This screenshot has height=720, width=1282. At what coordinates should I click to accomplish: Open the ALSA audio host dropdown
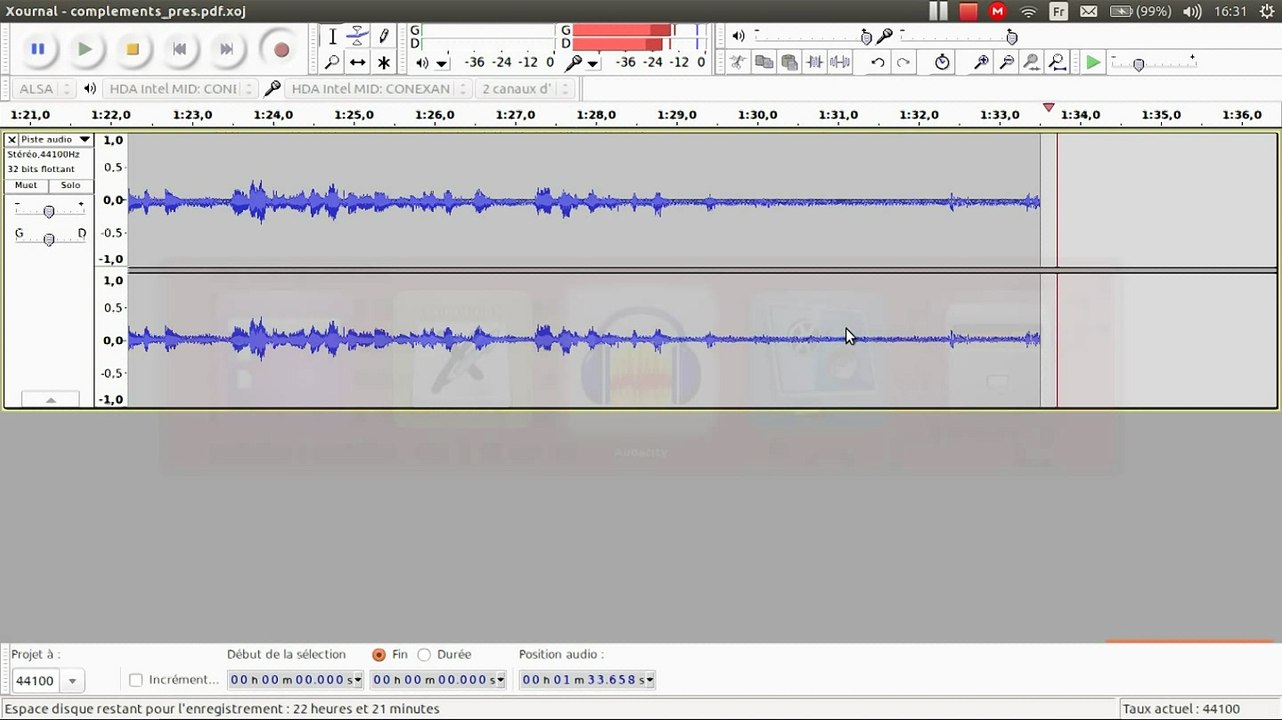pyautogui.click(x=44, y=89)
